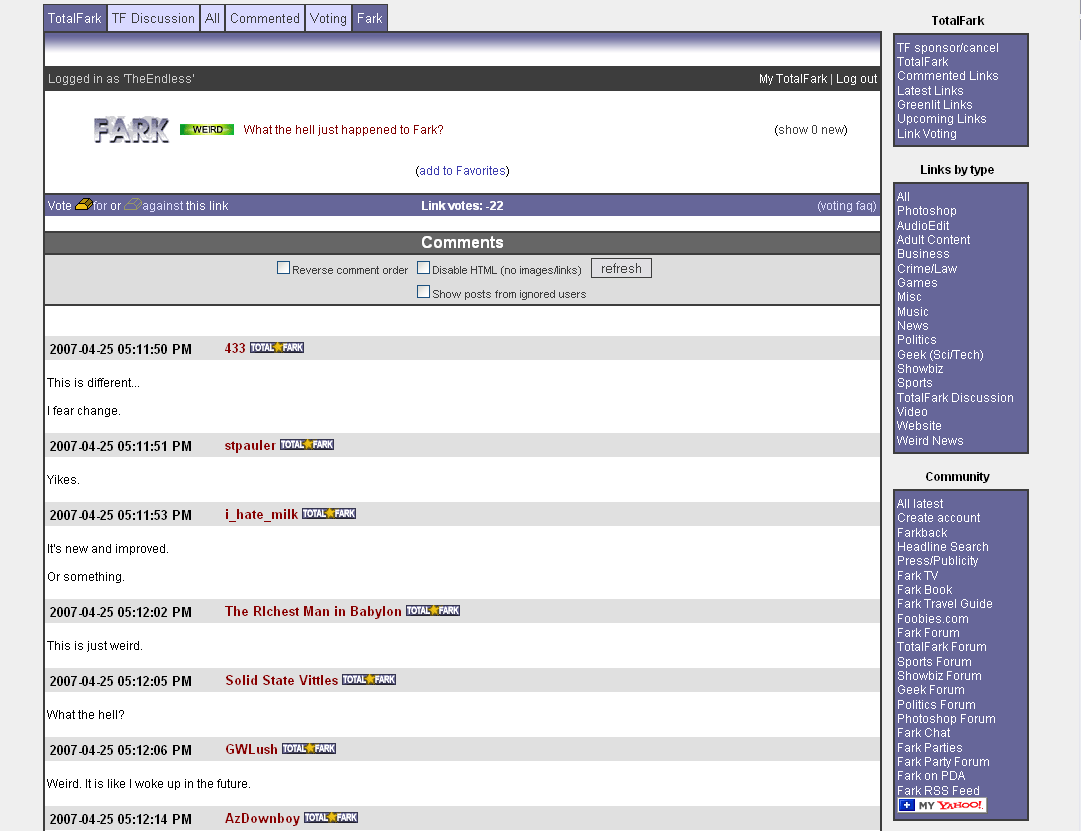Open Fark Travel Guide link
Image resolution: width=1081 pixels, height=831 pixels.
click(x=944, y=603)
